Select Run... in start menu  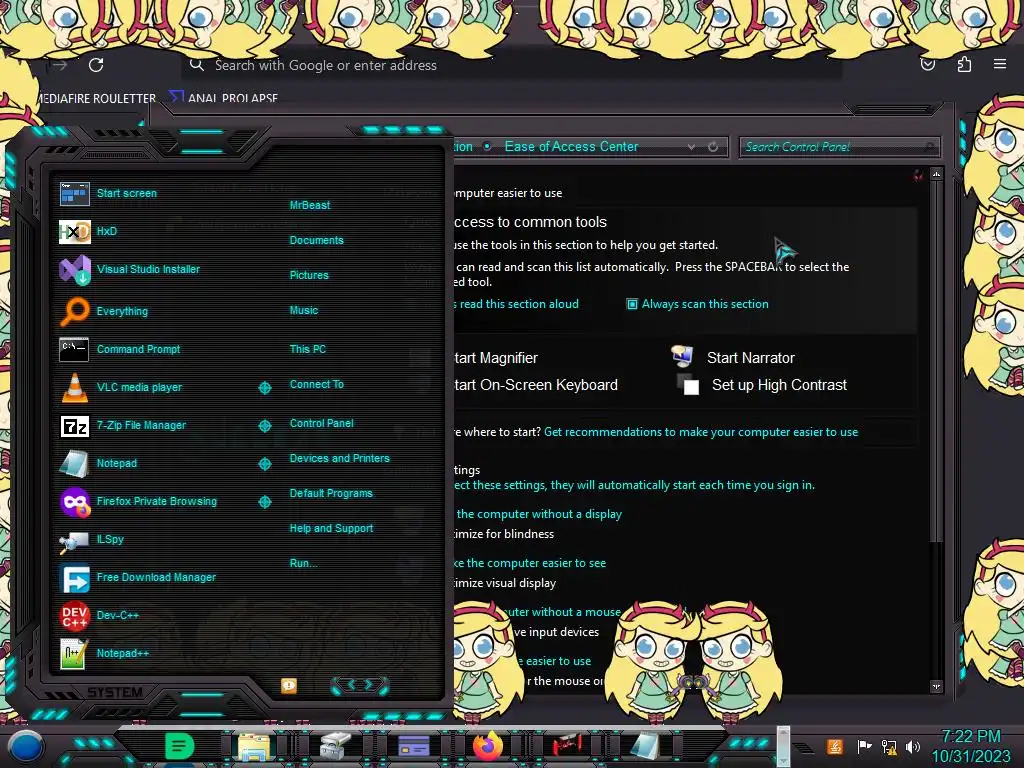click(303, 564)
